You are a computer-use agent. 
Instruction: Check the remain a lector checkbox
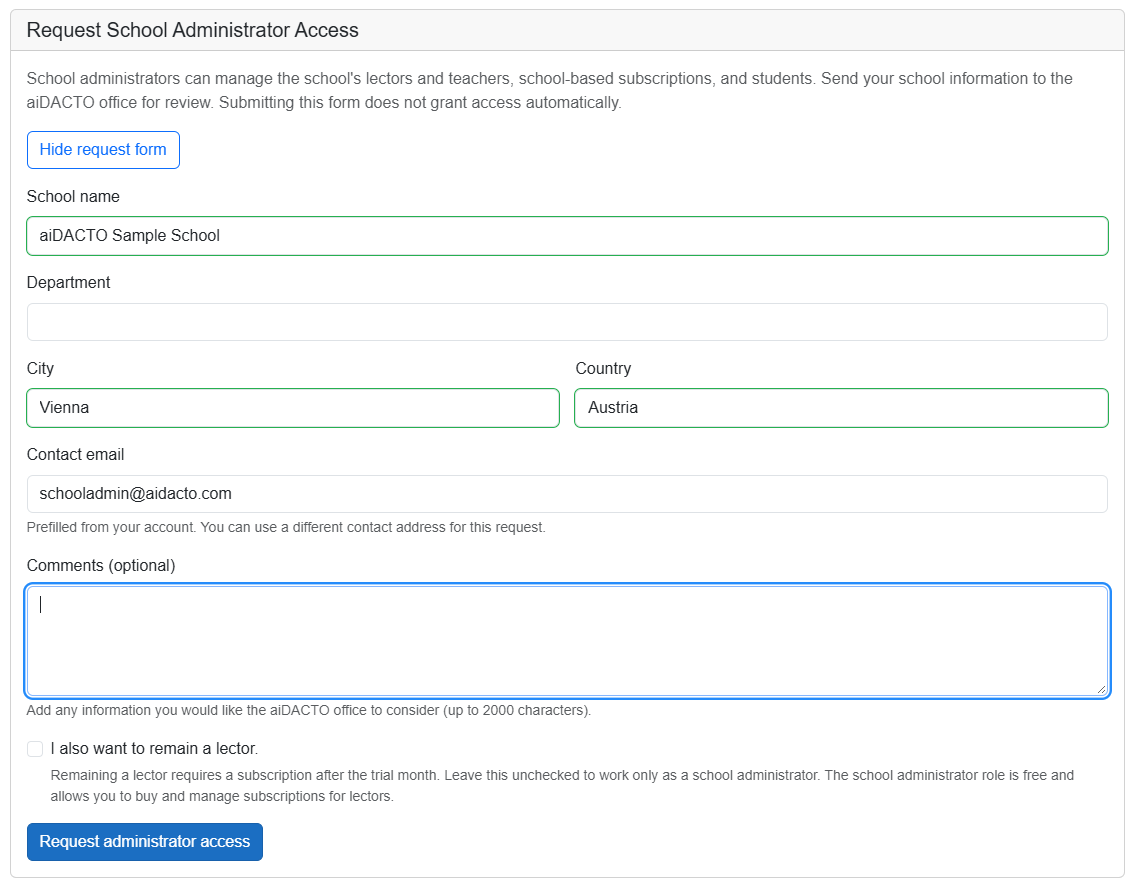tap(35, 749)
